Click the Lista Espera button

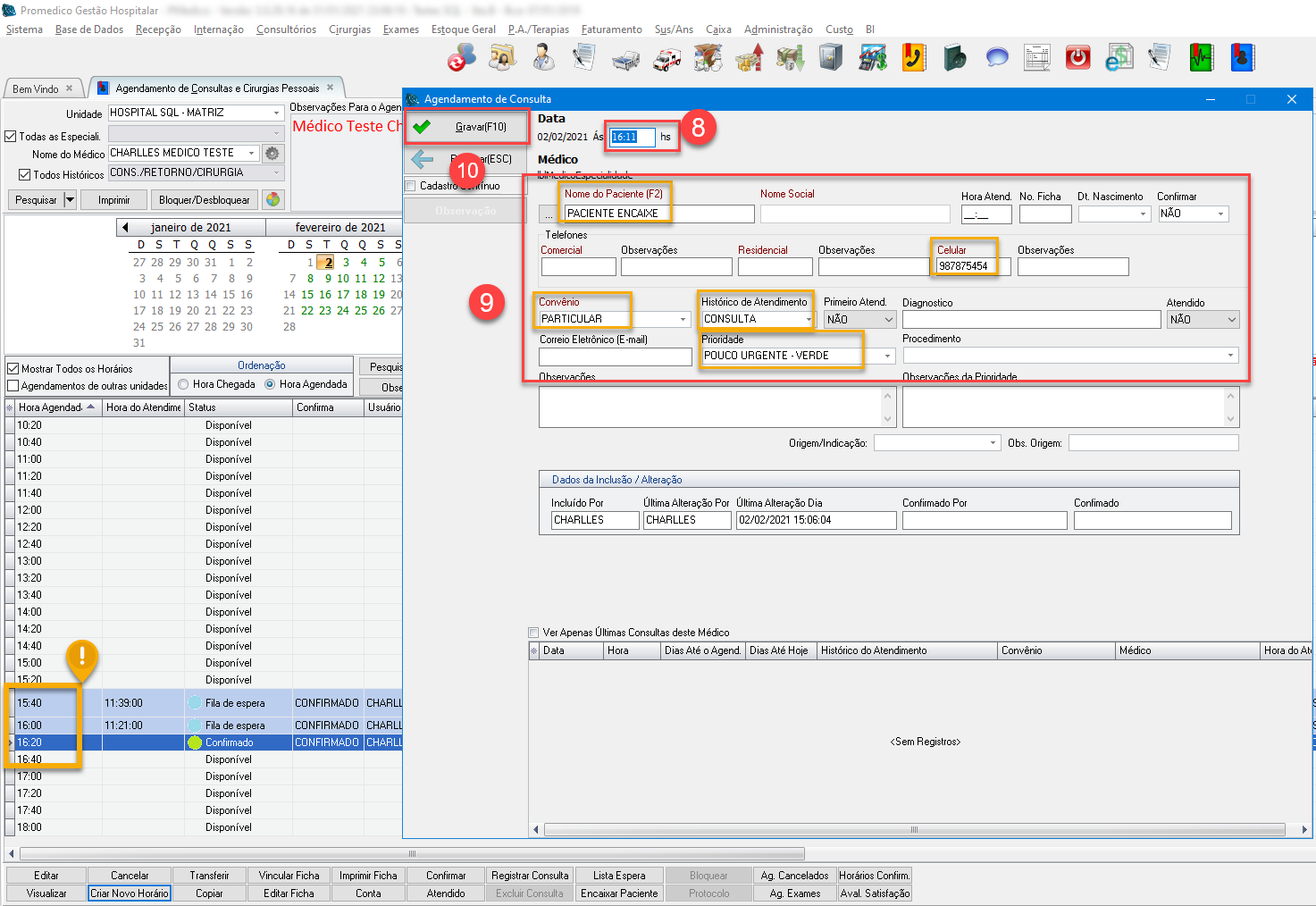pos(619,876)
